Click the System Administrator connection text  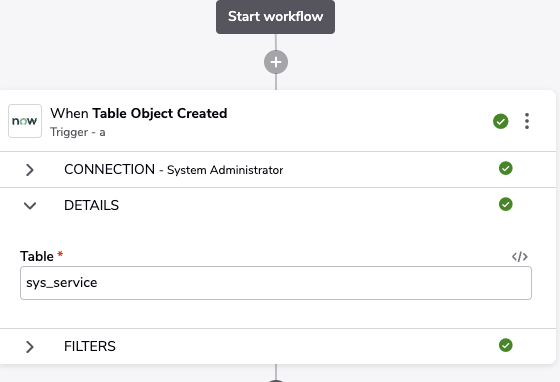pos(225,170)
